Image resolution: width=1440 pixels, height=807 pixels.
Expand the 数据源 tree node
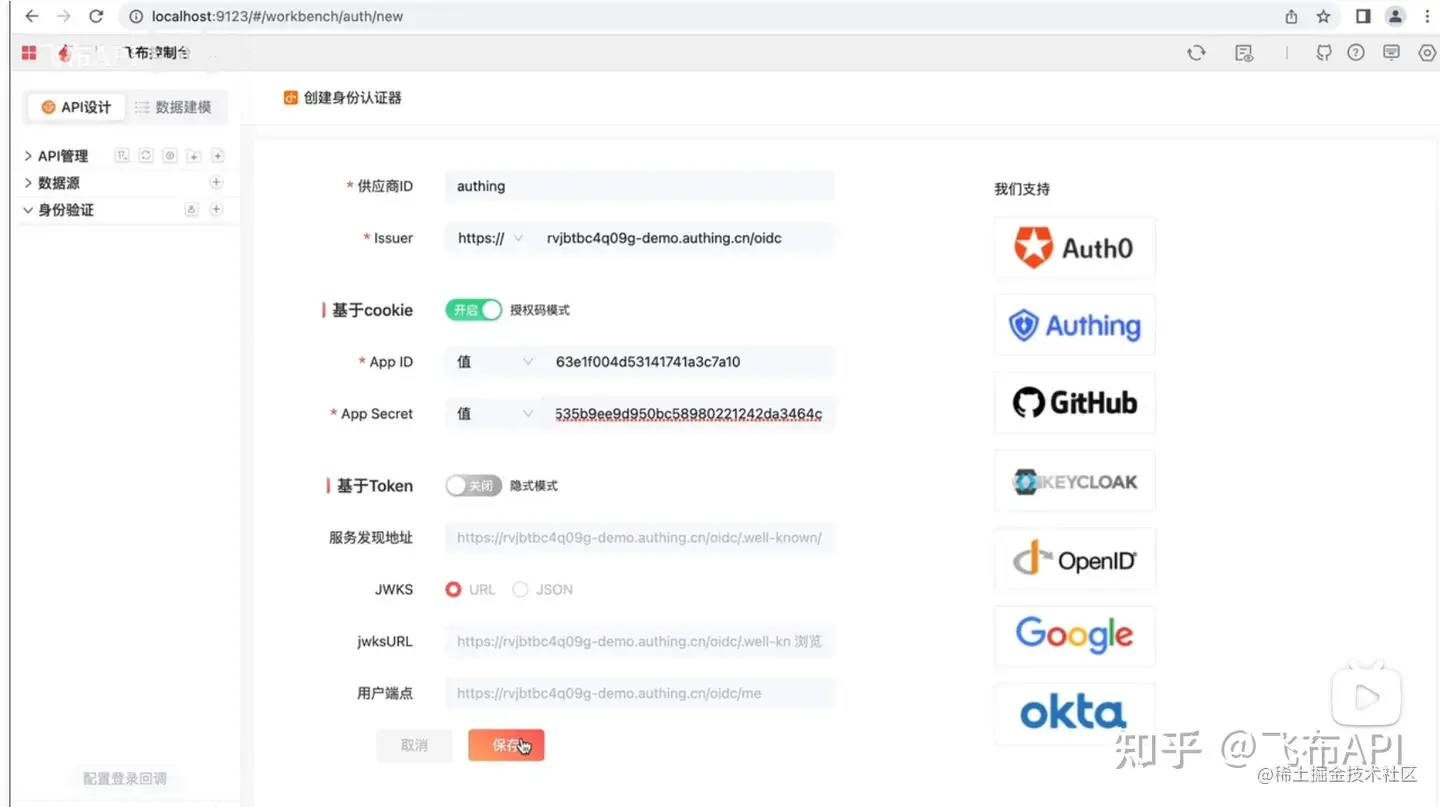pyautogui.click(x=28, y=183)
